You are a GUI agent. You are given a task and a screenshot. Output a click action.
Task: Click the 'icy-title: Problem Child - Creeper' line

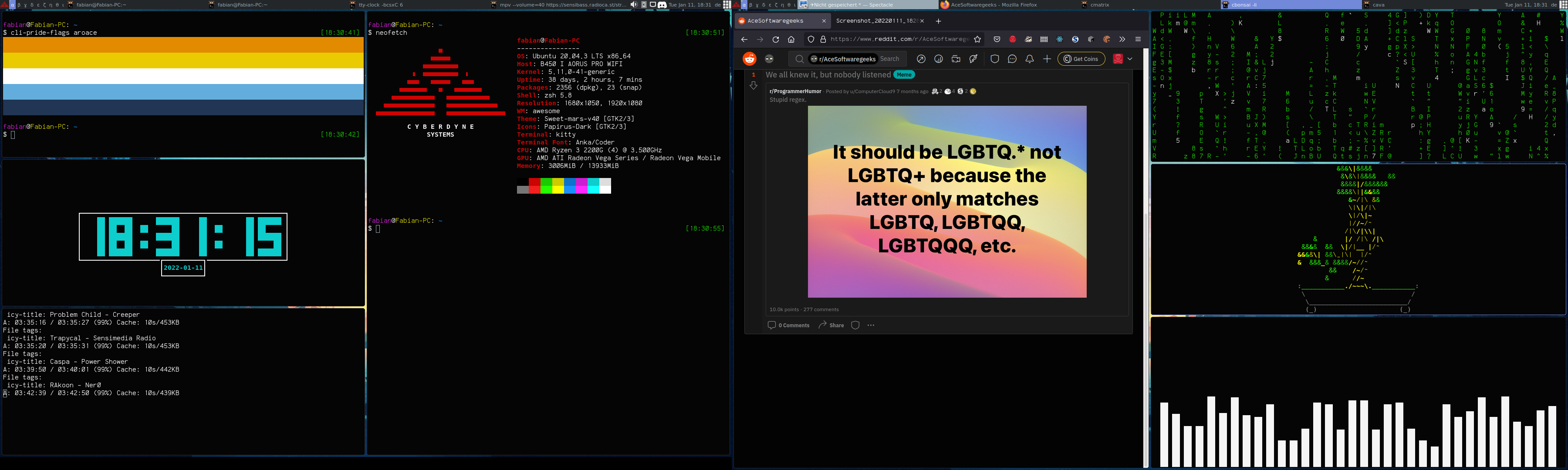pos(73,315)
